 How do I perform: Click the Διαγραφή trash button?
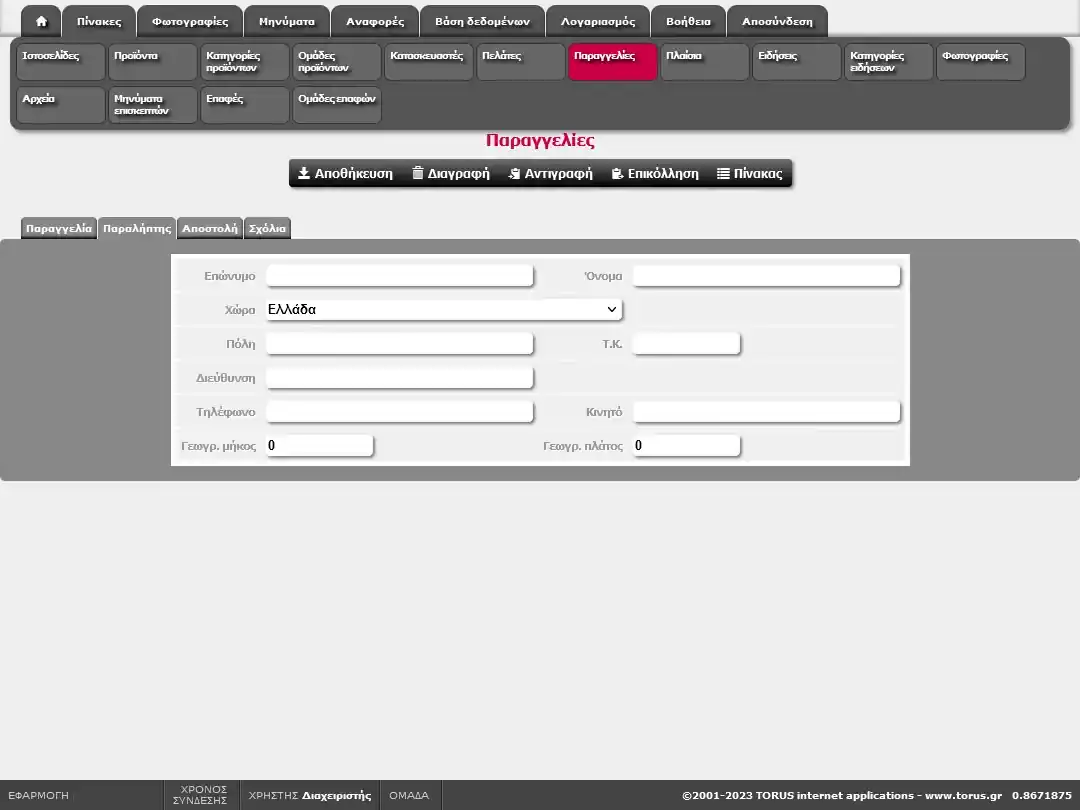(451, 173)
